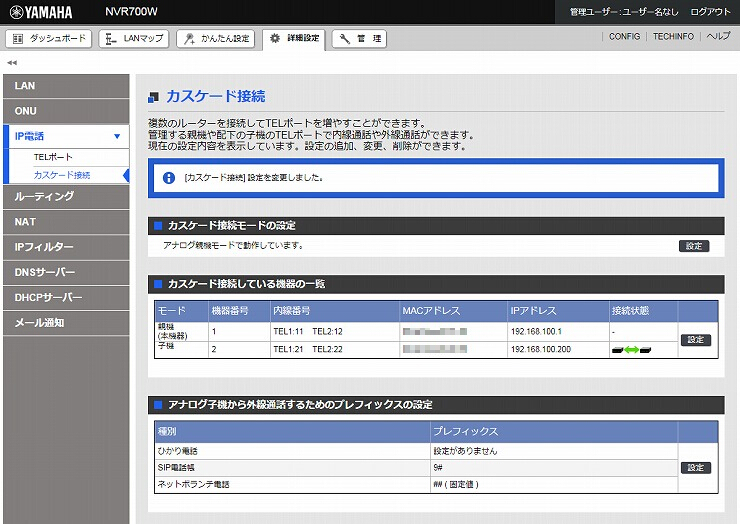This screenshot has height=524, width=740.
Task: Click the ネットボランチ電話 row label
Action: [193, 484]
